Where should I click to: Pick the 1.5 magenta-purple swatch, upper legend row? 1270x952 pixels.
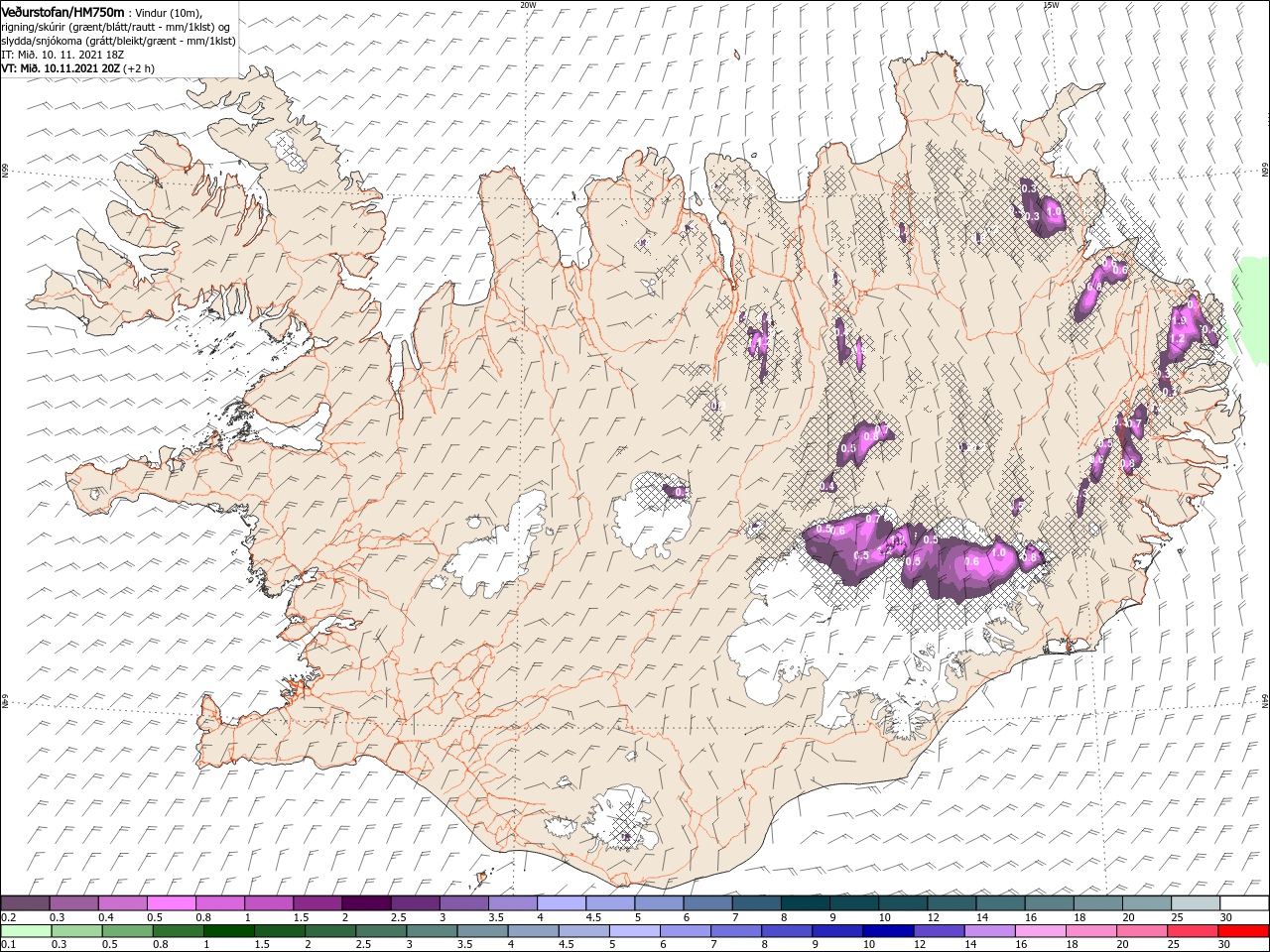click(317, 902)
